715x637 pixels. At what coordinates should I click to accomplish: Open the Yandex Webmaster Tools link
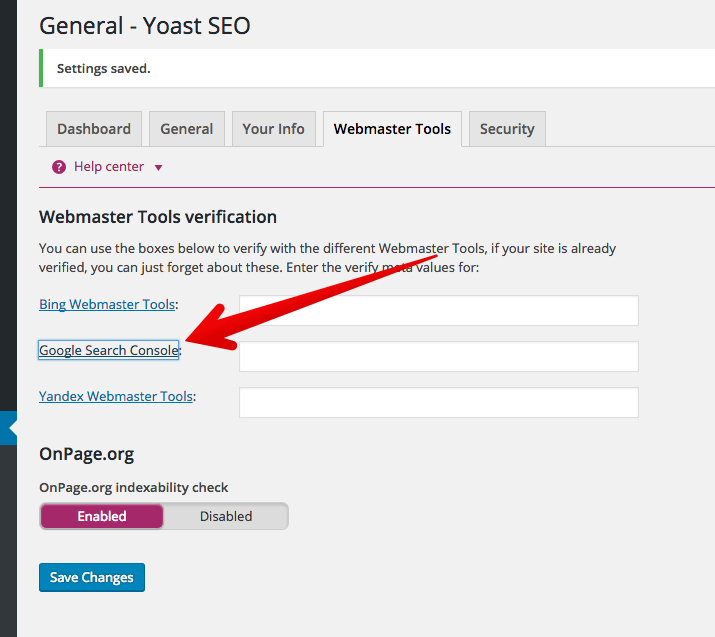tap(116, 396)
